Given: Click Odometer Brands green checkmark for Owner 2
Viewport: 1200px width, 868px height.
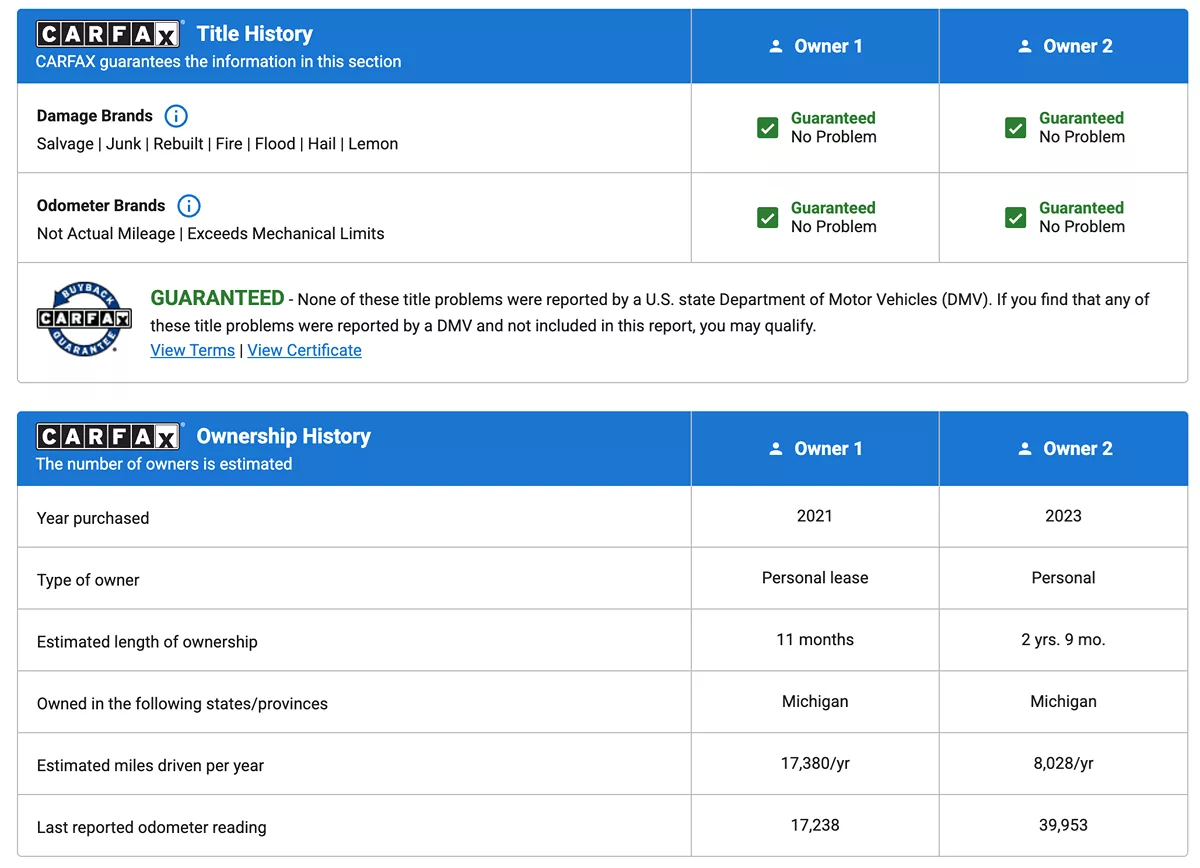Looking at the screenshot, I should tap(1016, 218).
